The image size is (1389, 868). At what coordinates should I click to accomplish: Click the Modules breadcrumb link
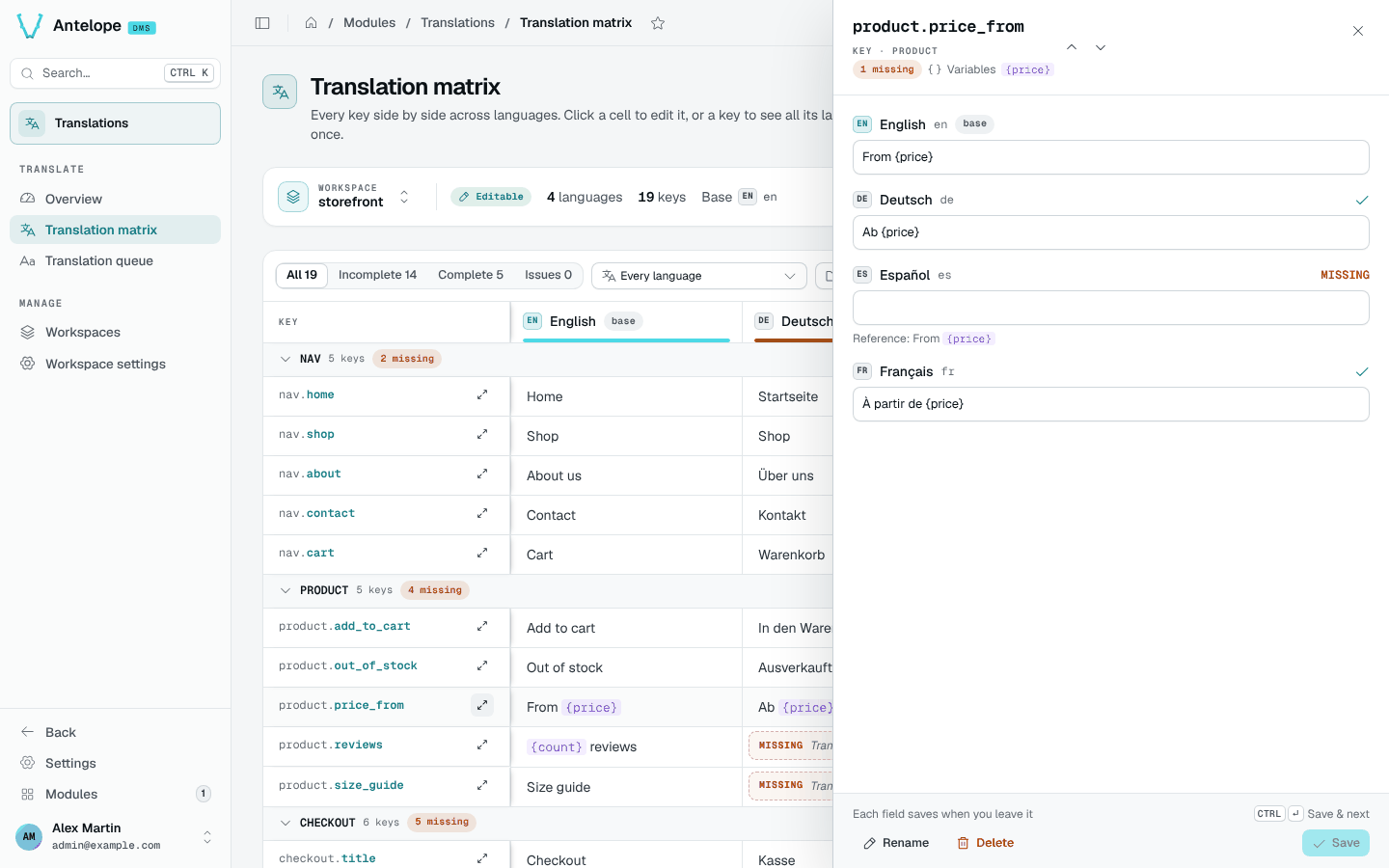[369, 22]
